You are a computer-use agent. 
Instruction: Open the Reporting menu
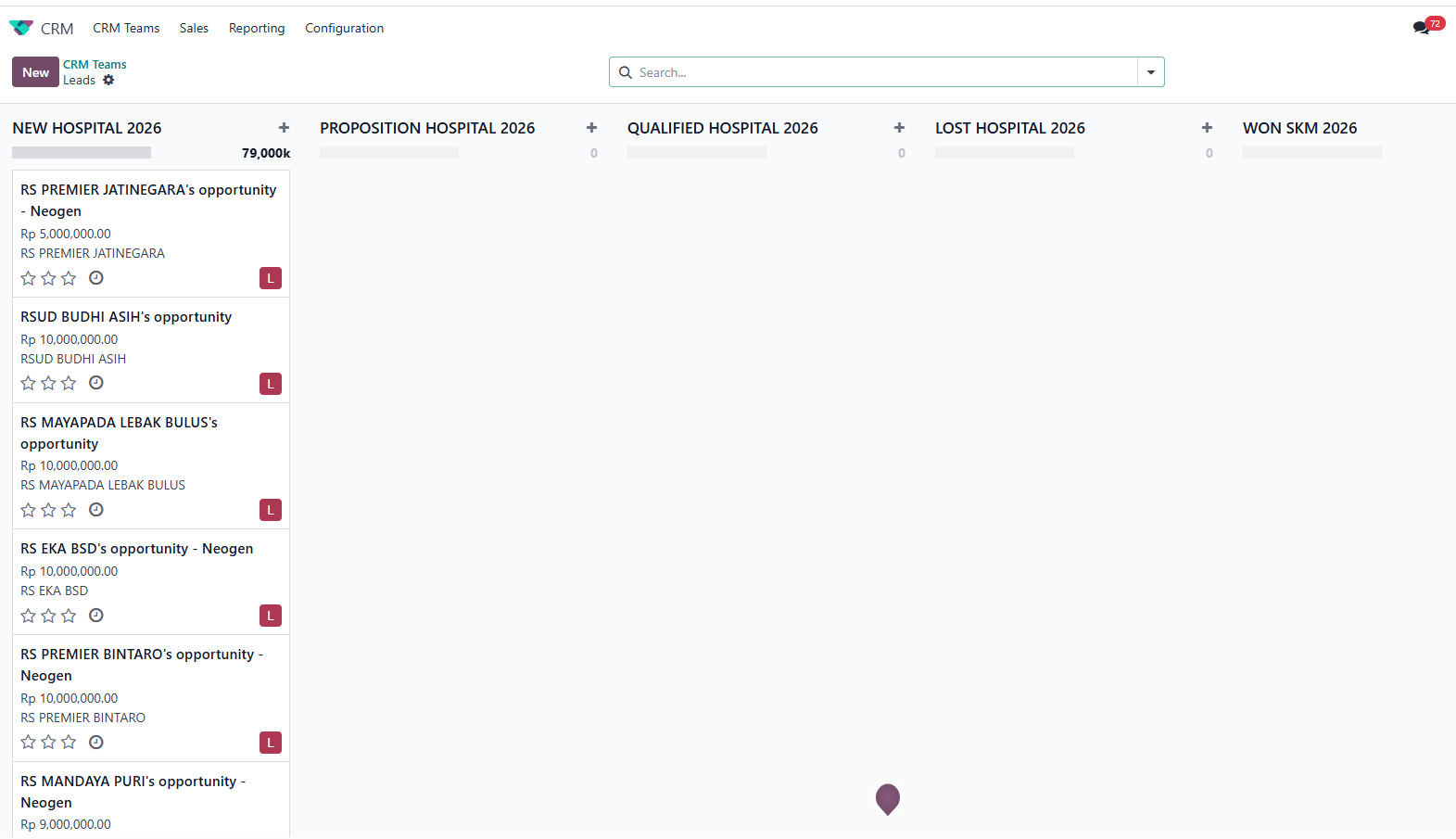[257, 28]
